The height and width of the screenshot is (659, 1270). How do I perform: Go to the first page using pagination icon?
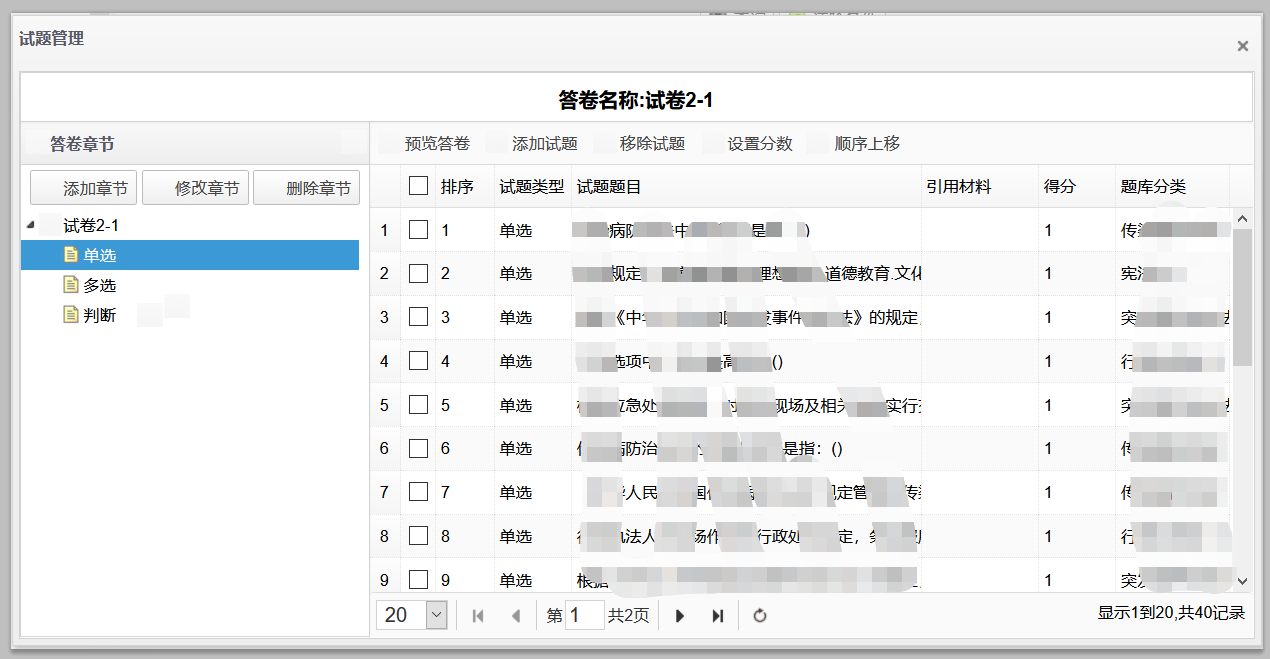coord(478,615)
